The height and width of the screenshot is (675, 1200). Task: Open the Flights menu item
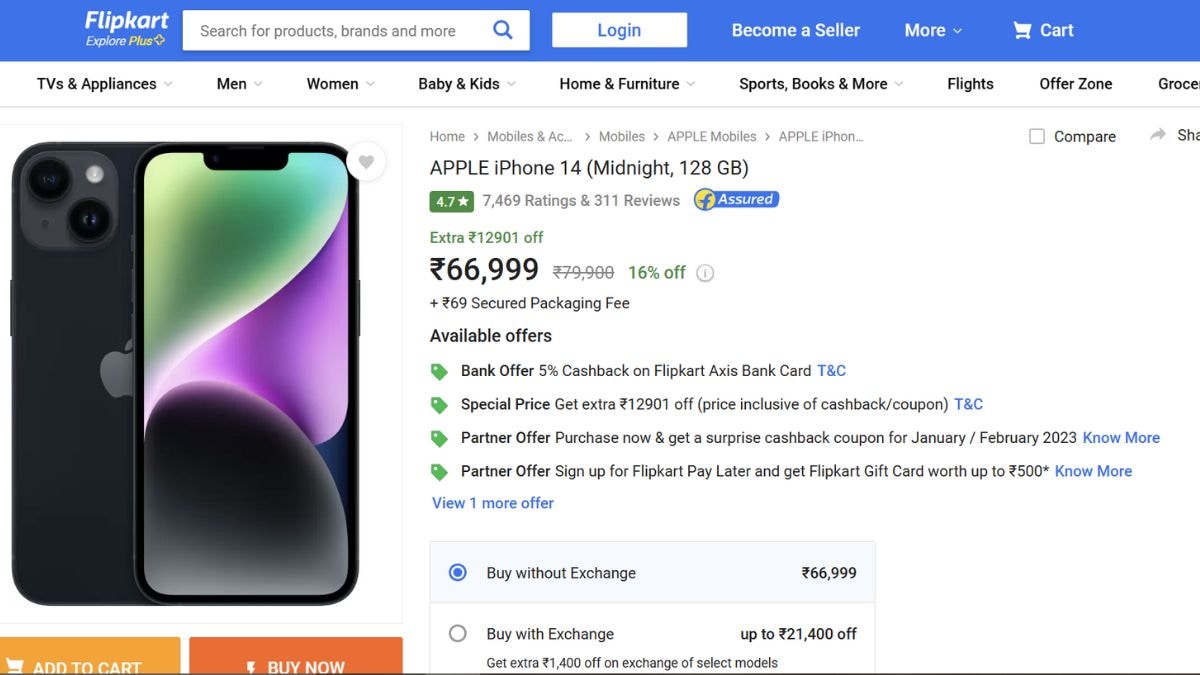click(x=970, y=84)
